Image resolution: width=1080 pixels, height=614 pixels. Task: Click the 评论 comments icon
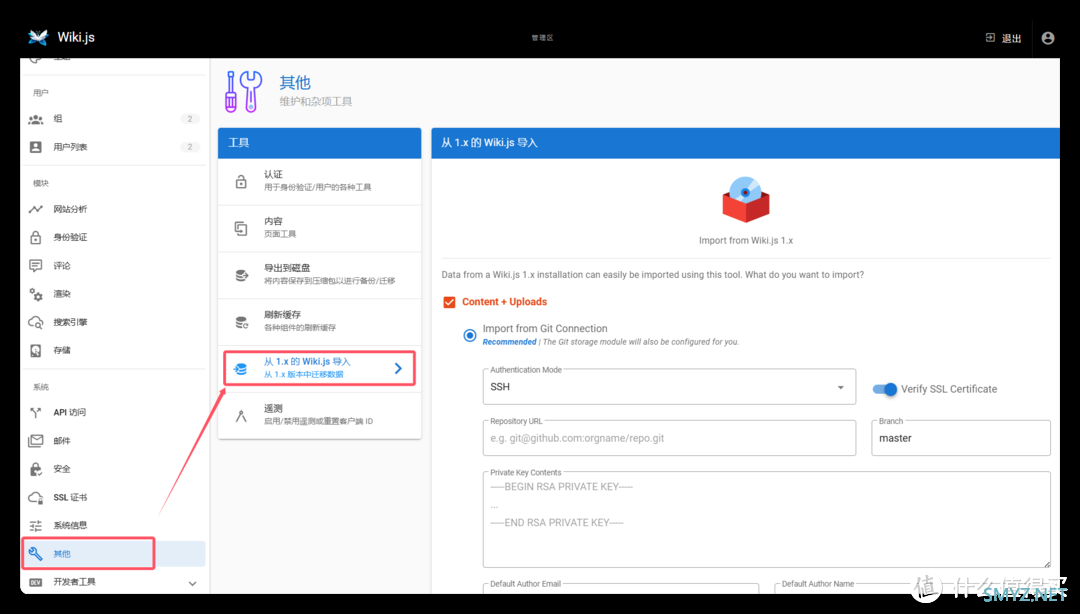(36, 265)
